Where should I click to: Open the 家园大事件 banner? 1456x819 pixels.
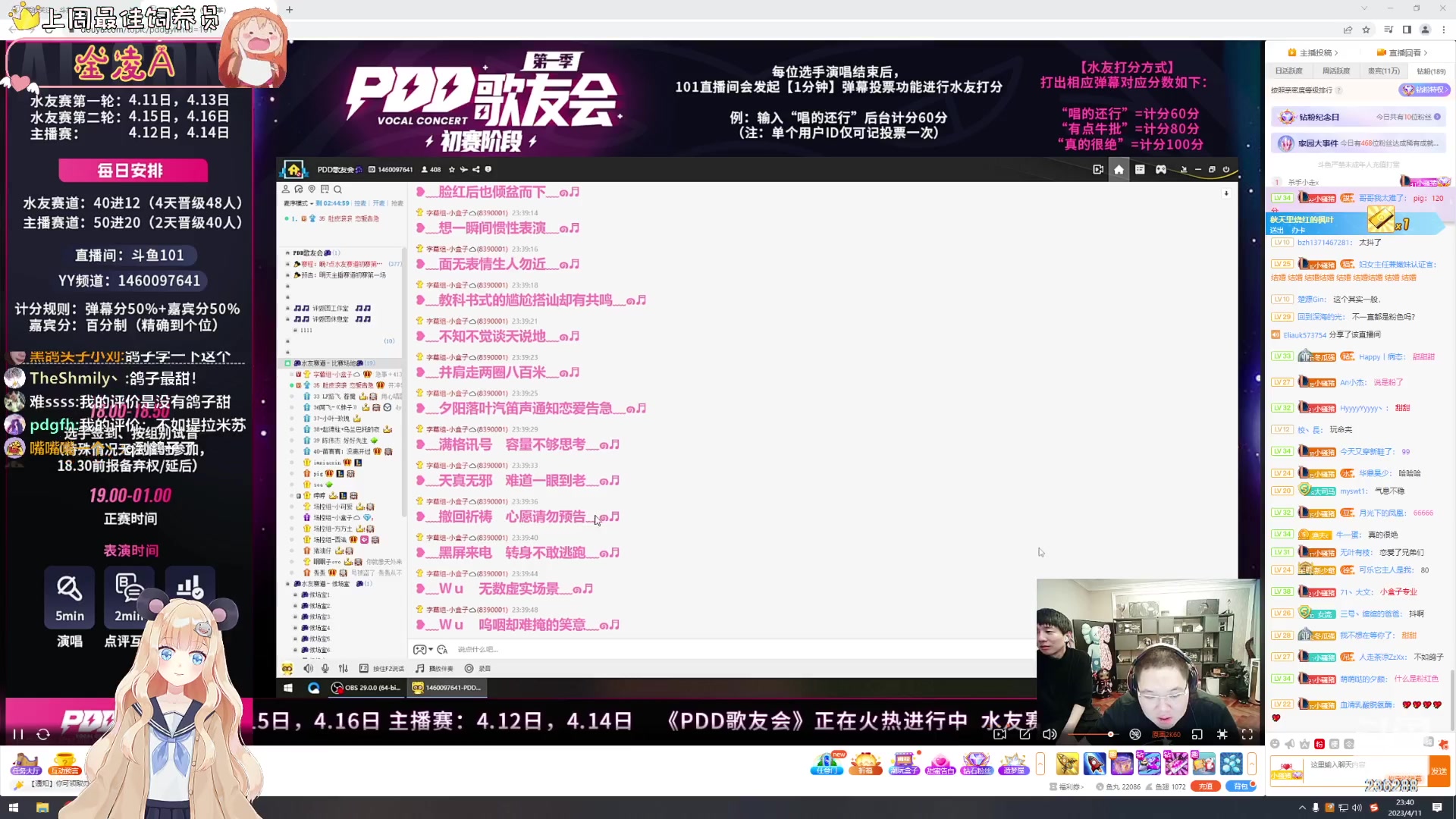coord(1358,143)
